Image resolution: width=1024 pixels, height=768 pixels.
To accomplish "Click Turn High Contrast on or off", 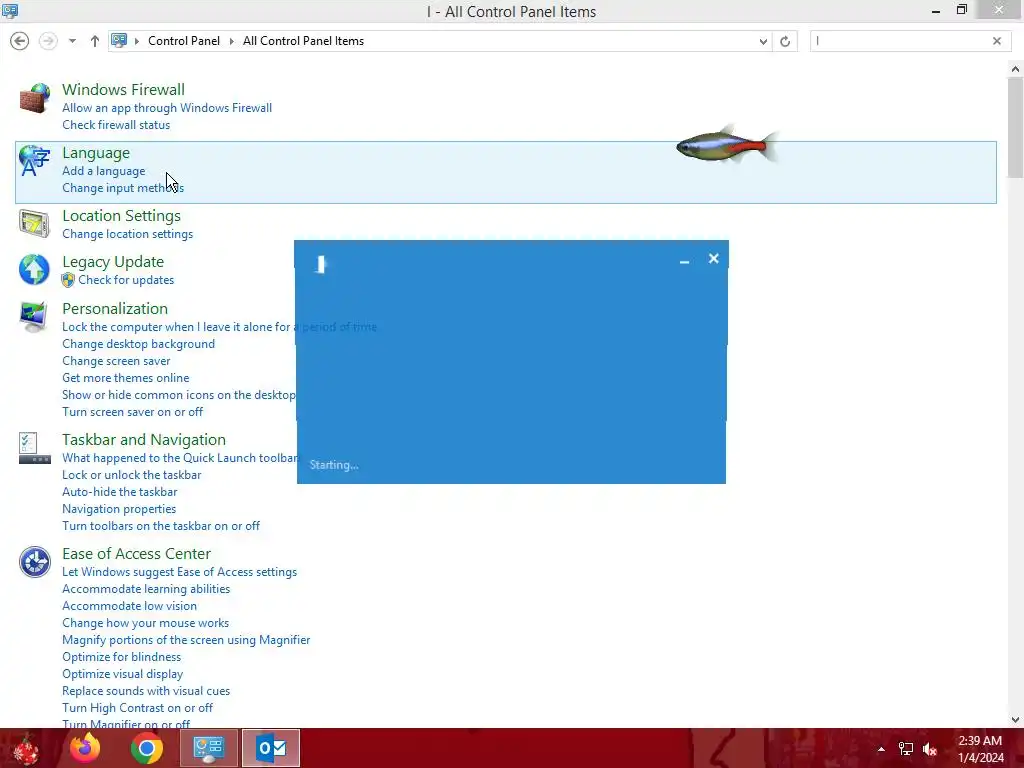I will tap(137, 707).
